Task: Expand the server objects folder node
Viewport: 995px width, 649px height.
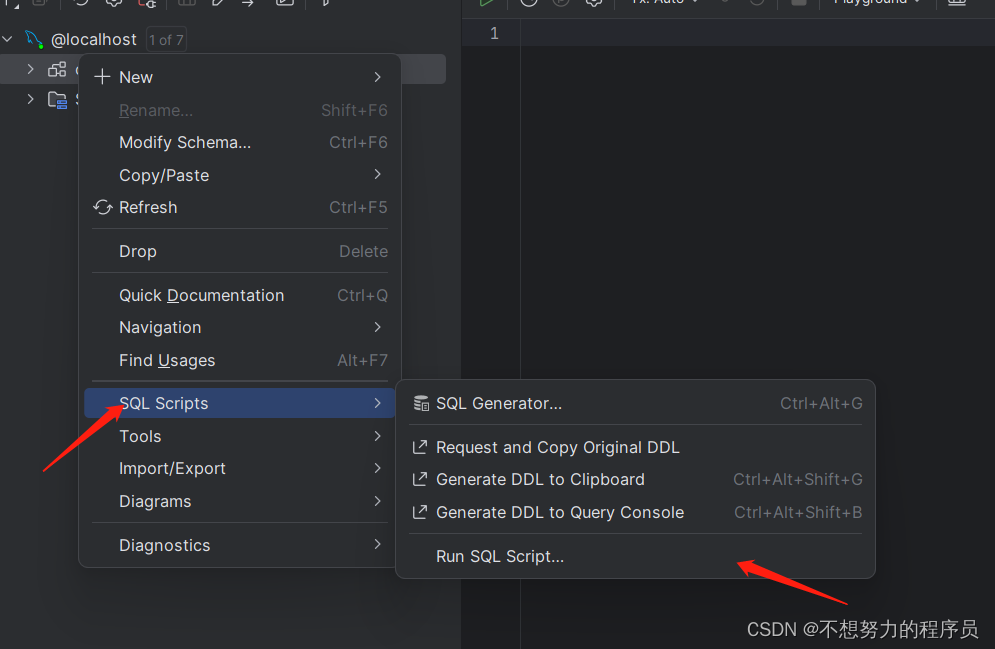Action: tap(30, 100)
